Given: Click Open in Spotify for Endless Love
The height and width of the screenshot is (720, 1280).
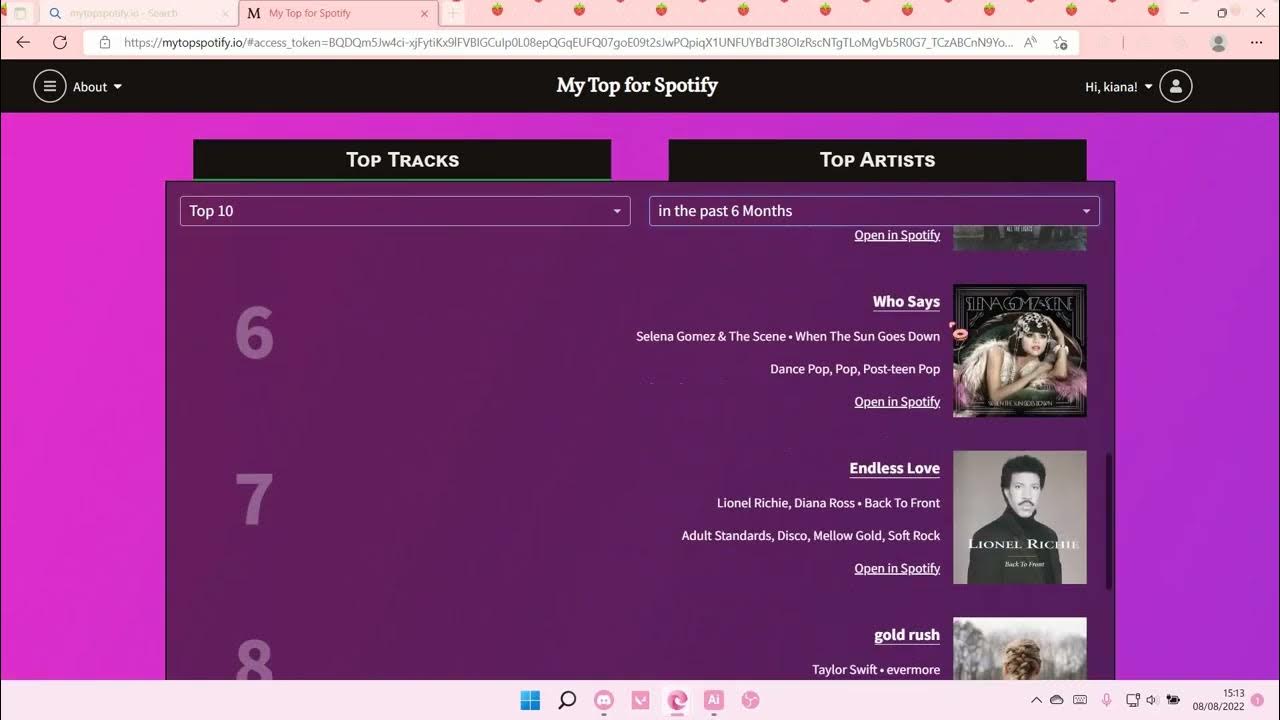Looking at the screenshot, I should point(897,568).
